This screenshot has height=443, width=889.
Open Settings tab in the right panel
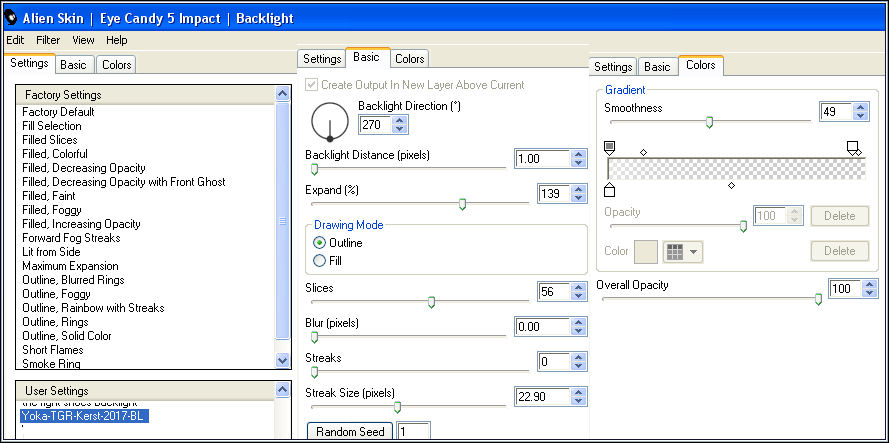click(613, 67)
